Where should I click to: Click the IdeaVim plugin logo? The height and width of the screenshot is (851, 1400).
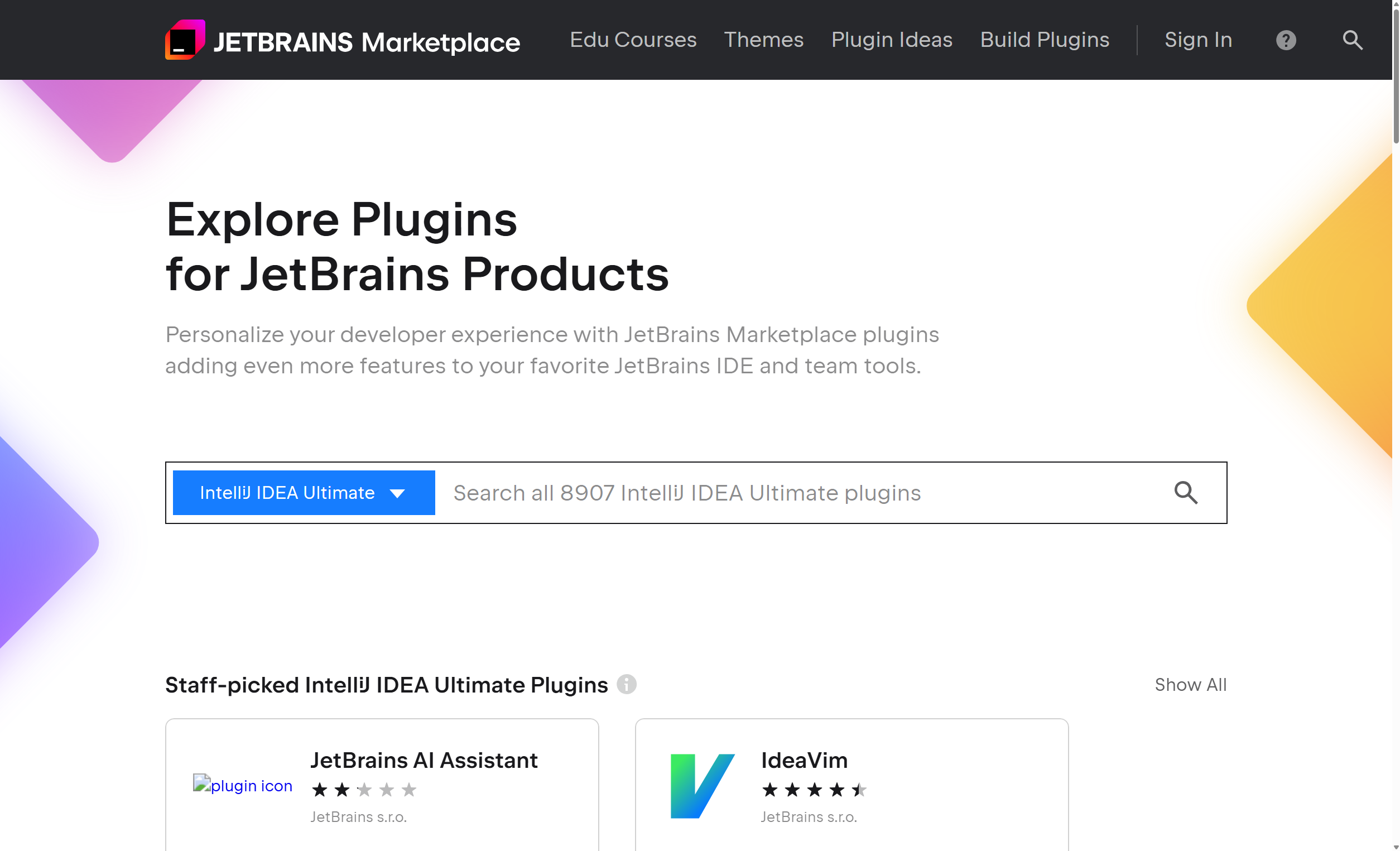703,786
